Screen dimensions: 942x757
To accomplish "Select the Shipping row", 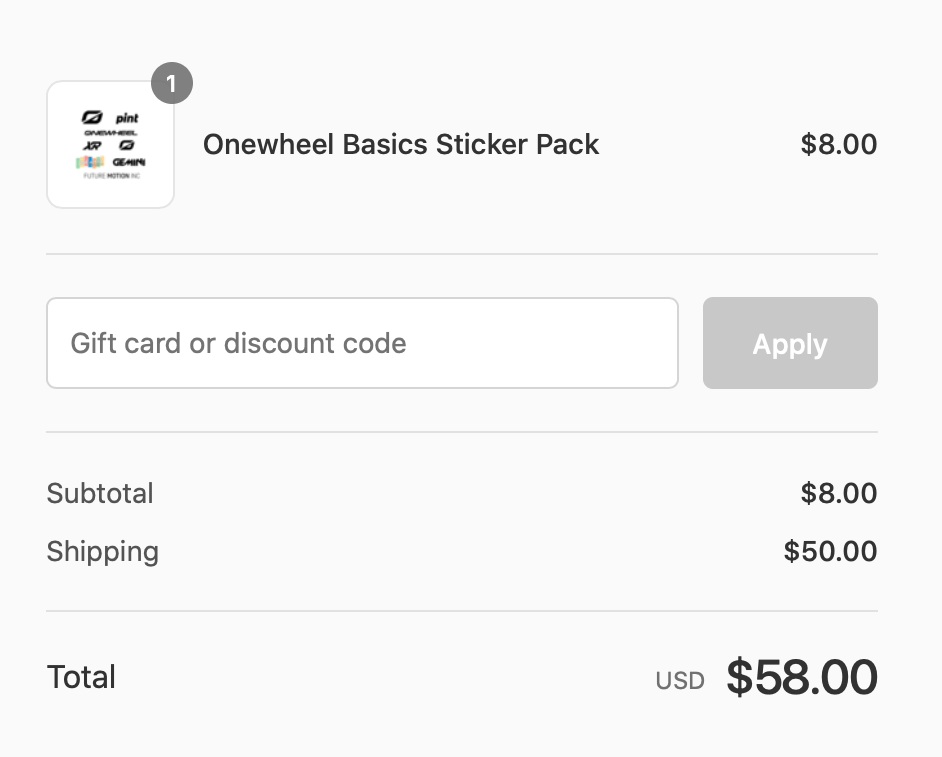I will pos(102,551).
